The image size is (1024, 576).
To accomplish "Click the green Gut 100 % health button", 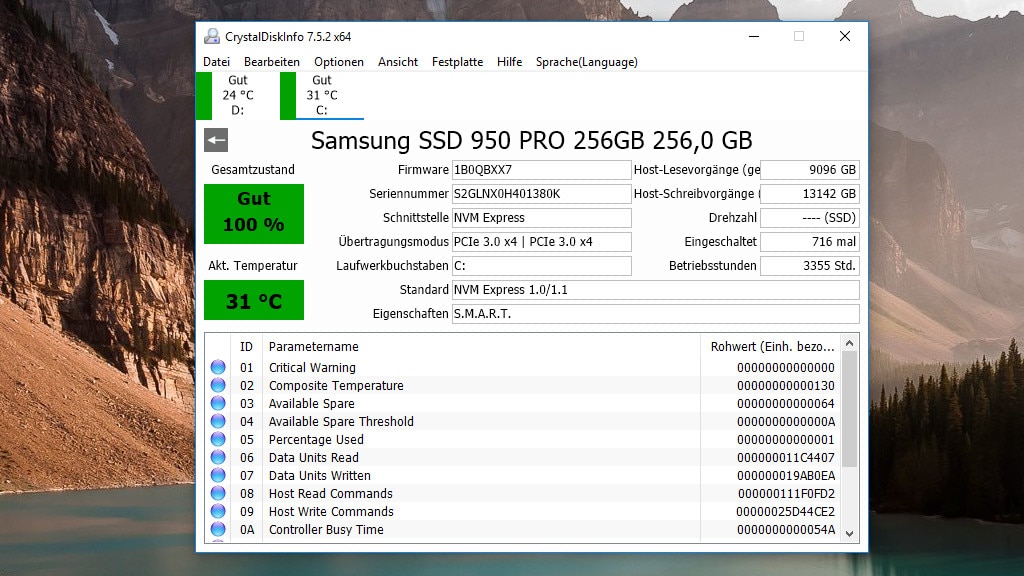I will tap(254, 214).
